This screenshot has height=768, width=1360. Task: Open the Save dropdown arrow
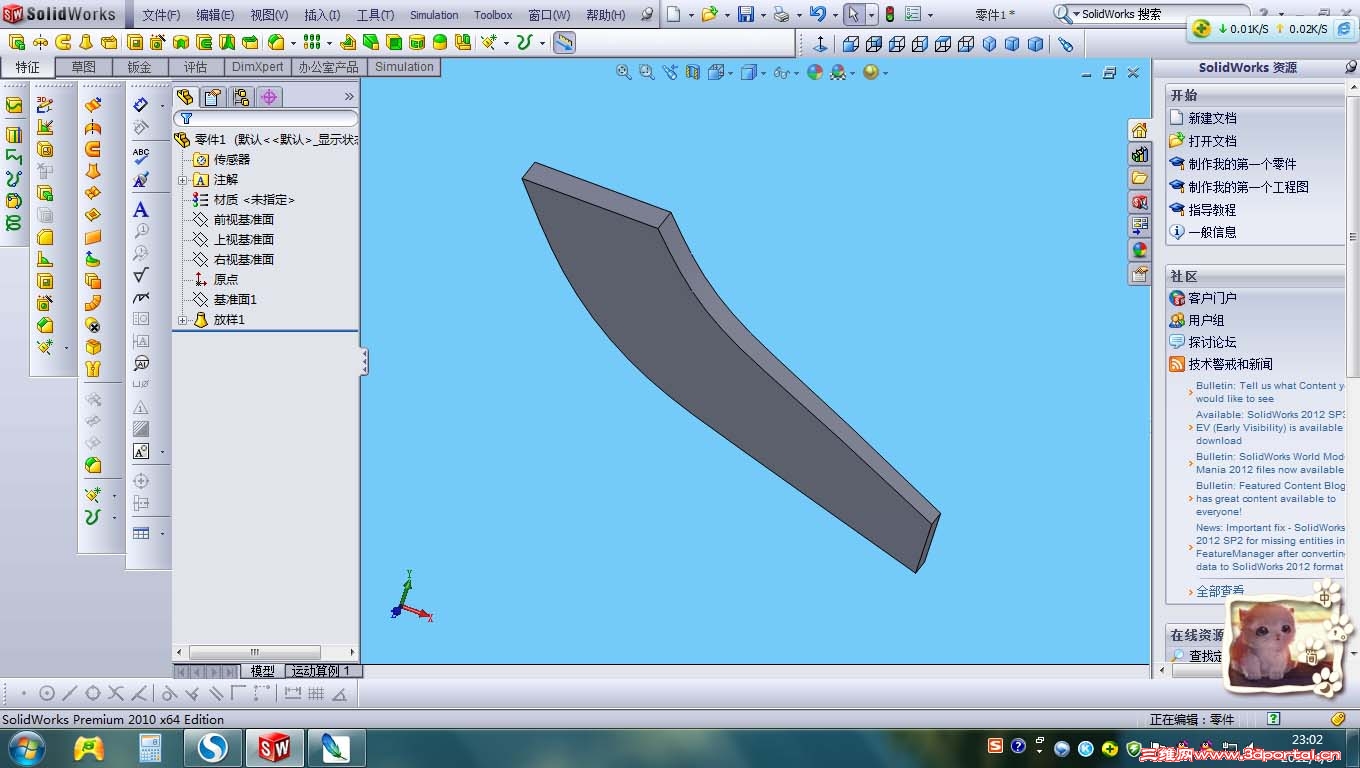[x=763, y=15]
